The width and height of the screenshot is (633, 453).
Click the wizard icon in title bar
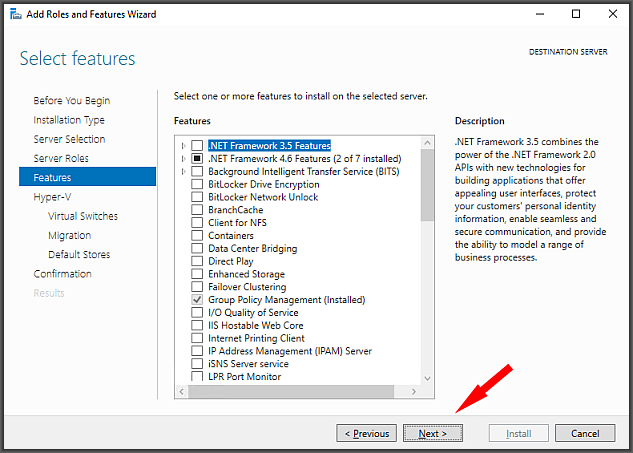click(16, 14)
